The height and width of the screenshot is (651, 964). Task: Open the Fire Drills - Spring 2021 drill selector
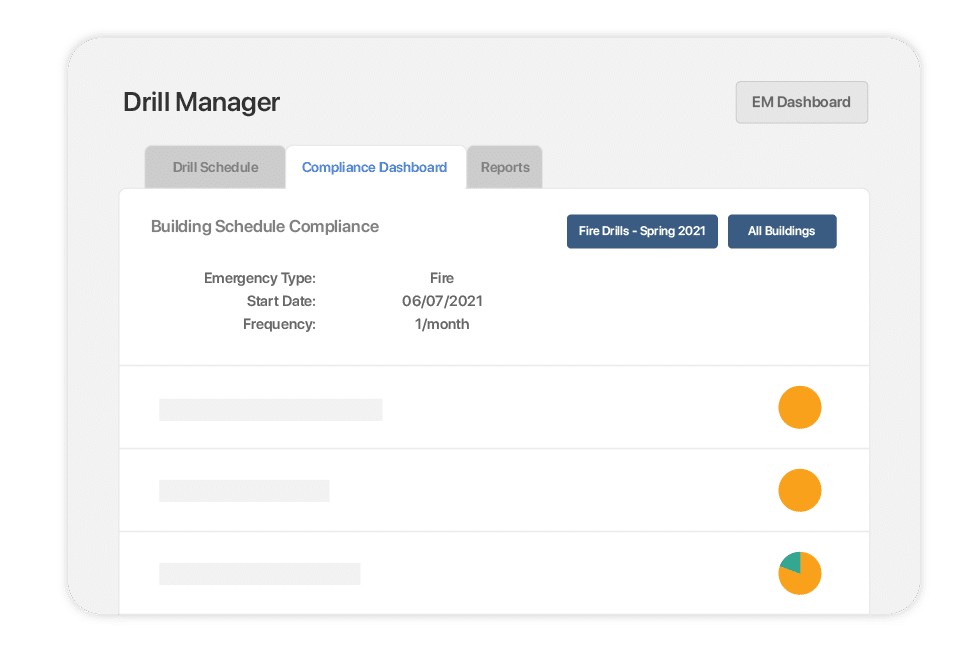(641, 231)
